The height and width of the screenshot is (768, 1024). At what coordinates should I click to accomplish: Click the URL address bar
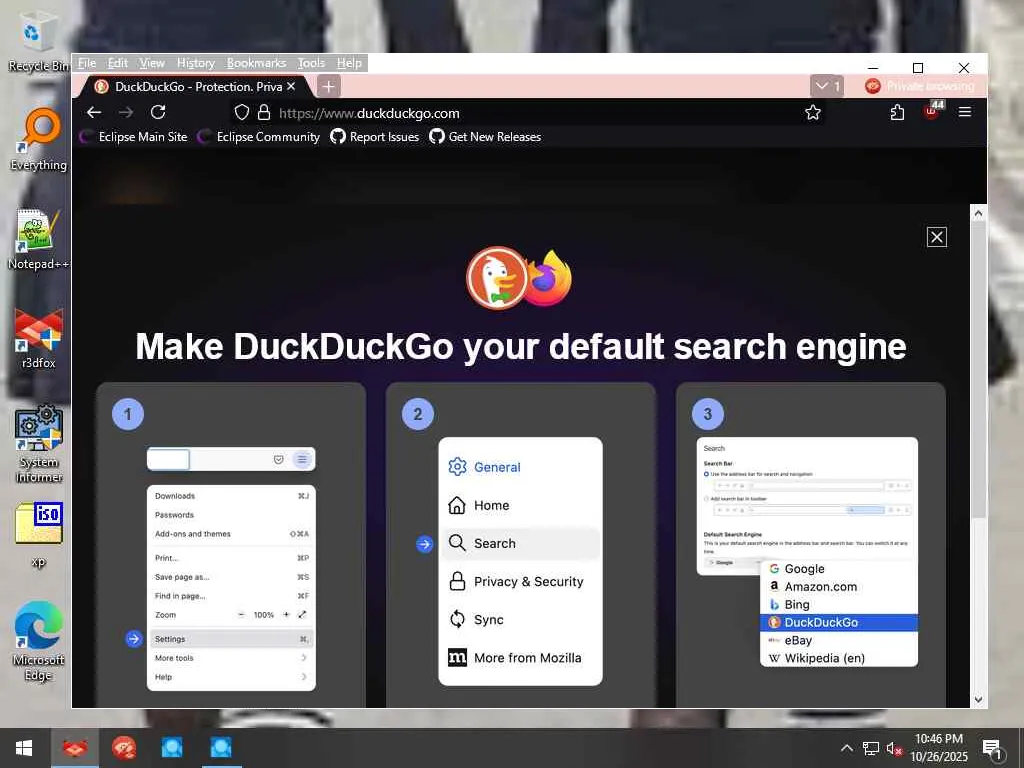(x=529, y=113)
